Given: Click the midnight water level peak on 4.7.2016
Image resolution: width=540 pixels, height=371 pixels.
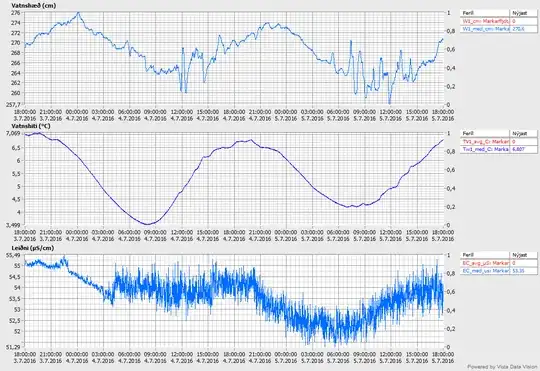Looking at the screenshot, I should [x=78, y=13].
